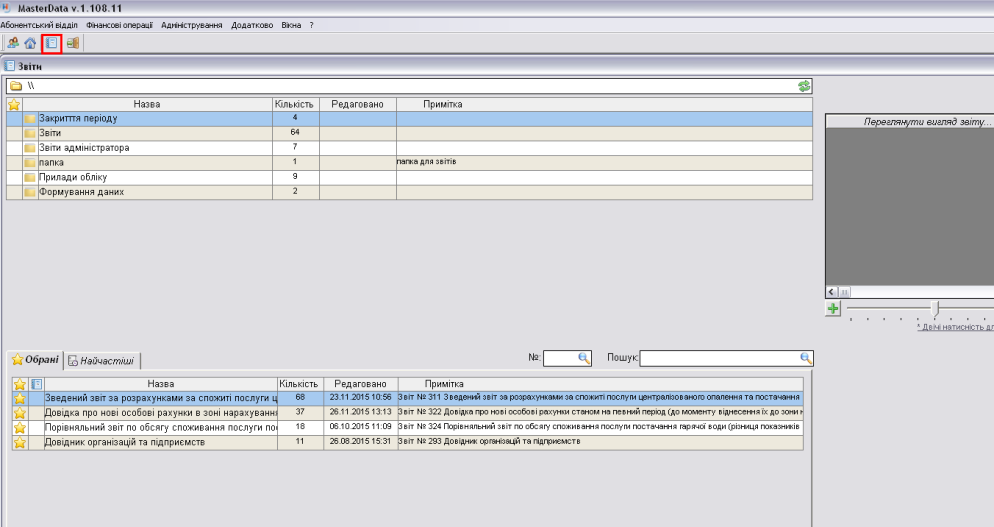Open the Звіти folder
Screen dimensions: 994x527
click(x=49, y=133)
